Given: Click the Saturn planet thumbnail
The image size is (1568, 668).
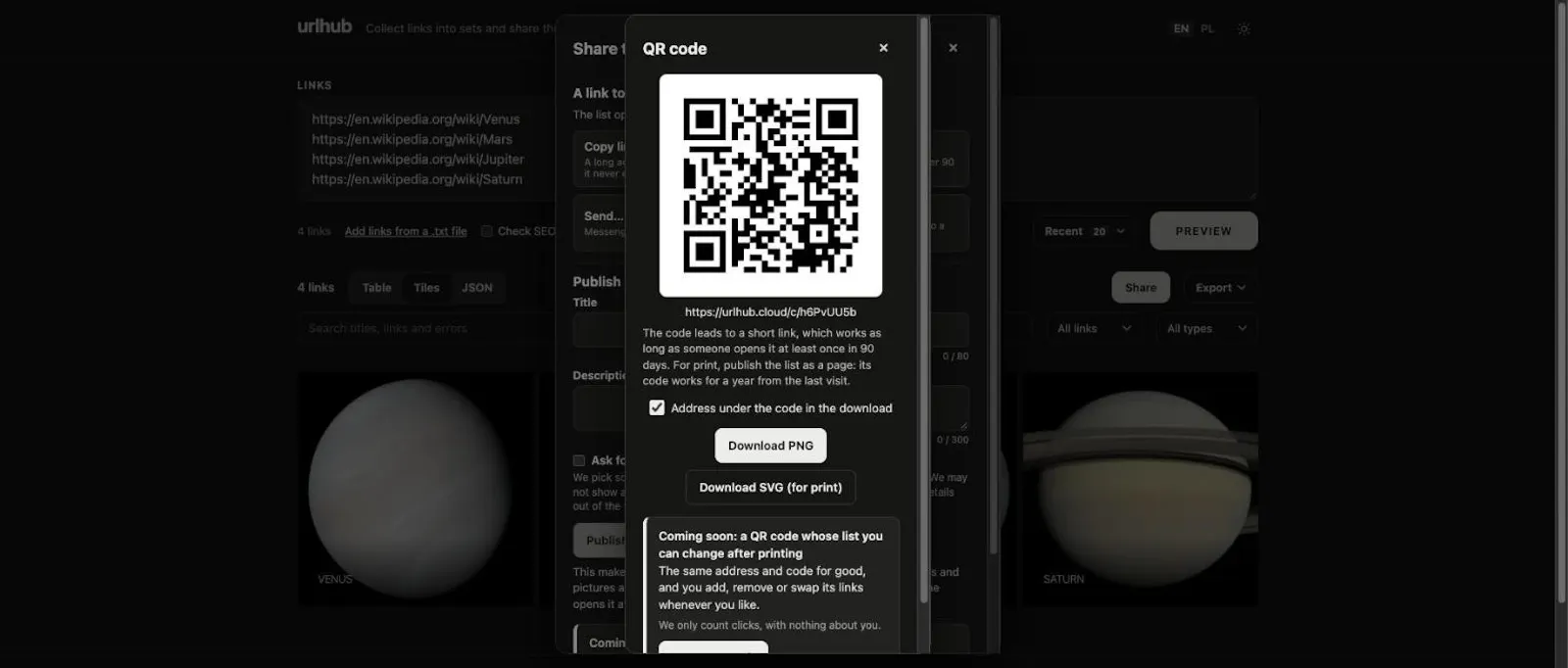Looking at the screenshot, I should [x=1140, y=489].
